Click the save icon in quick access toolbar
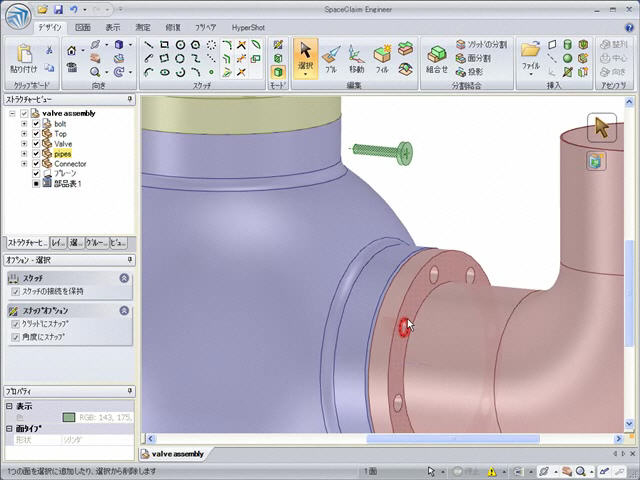 click(x=58, y=9)
